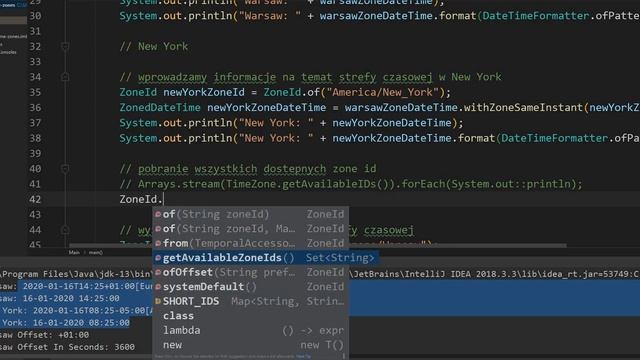
Task: Click console output 16-01-2020 14:25:00
Action: (x=71, y=298)
